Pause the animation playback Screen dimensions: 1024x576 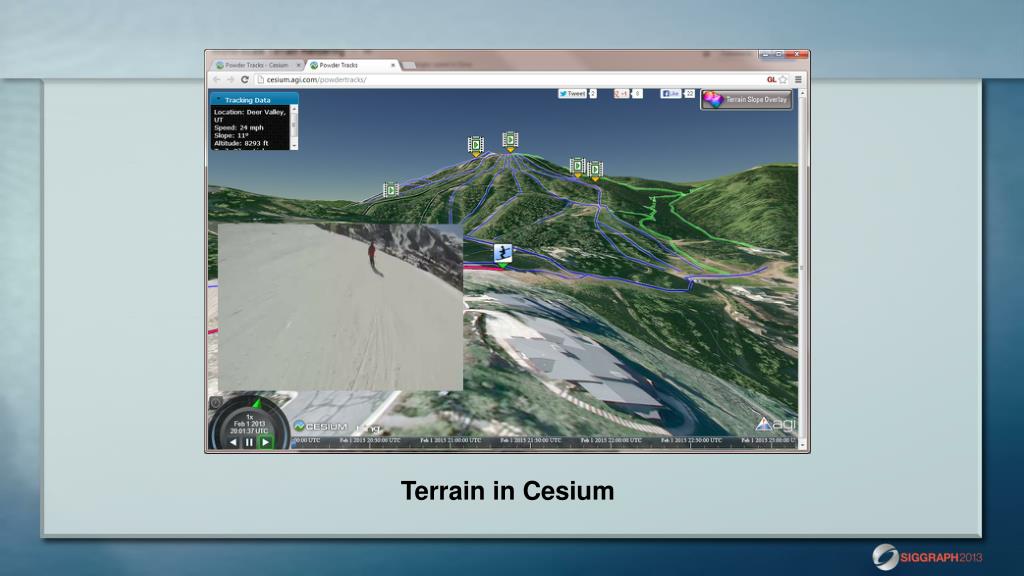tap(249, 442)
